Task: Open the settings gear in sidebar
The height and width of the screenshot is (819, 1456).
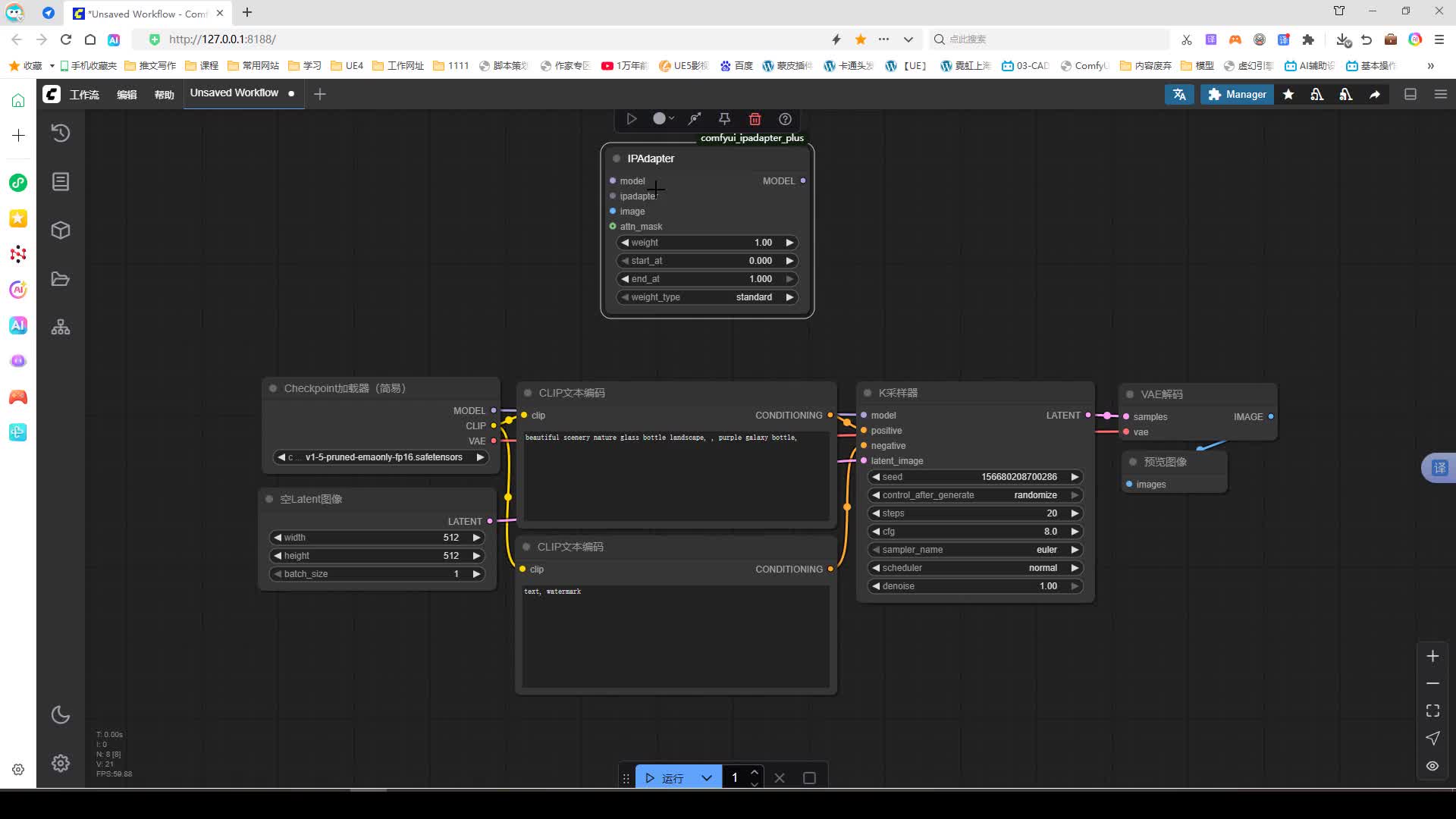Action: pyautogui.click(x=61, y=763)
